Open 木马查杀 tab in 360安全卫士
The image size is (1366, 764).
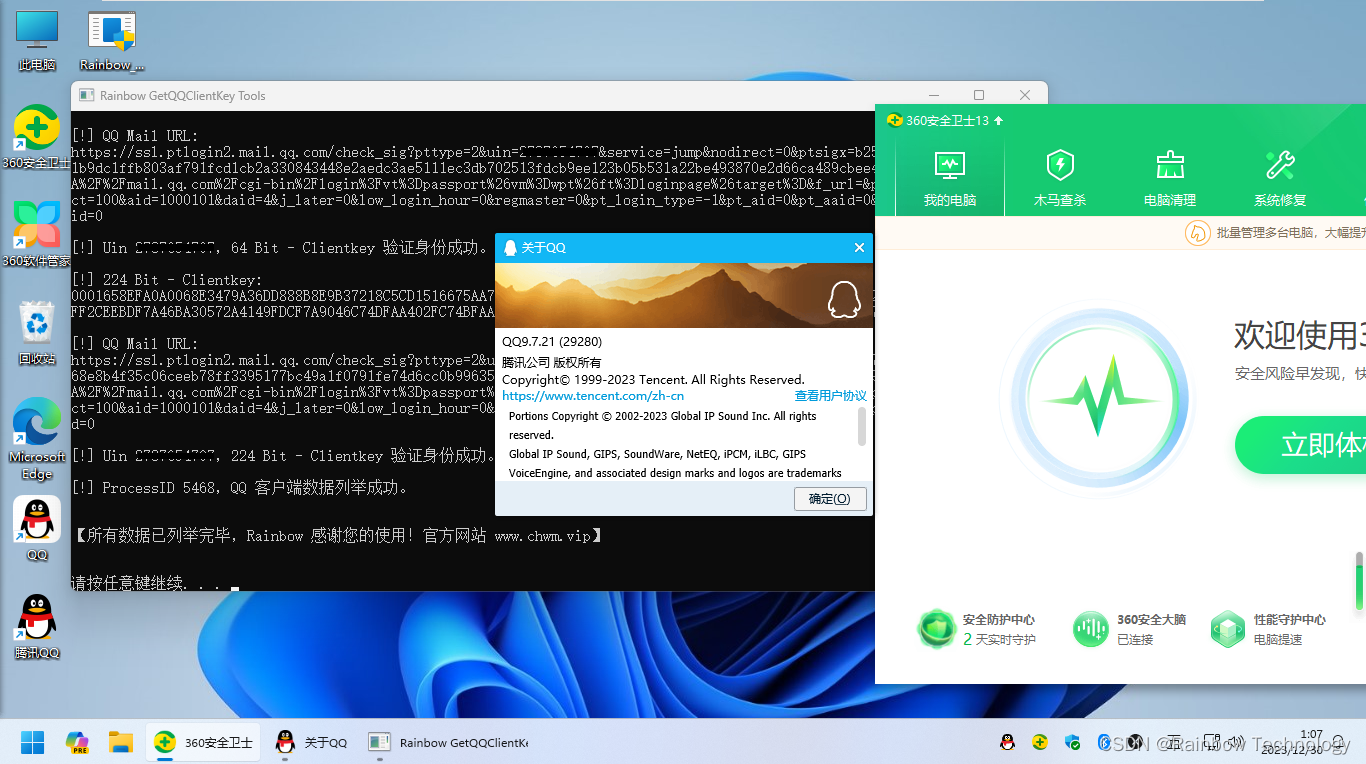(x=1060, y=178)
